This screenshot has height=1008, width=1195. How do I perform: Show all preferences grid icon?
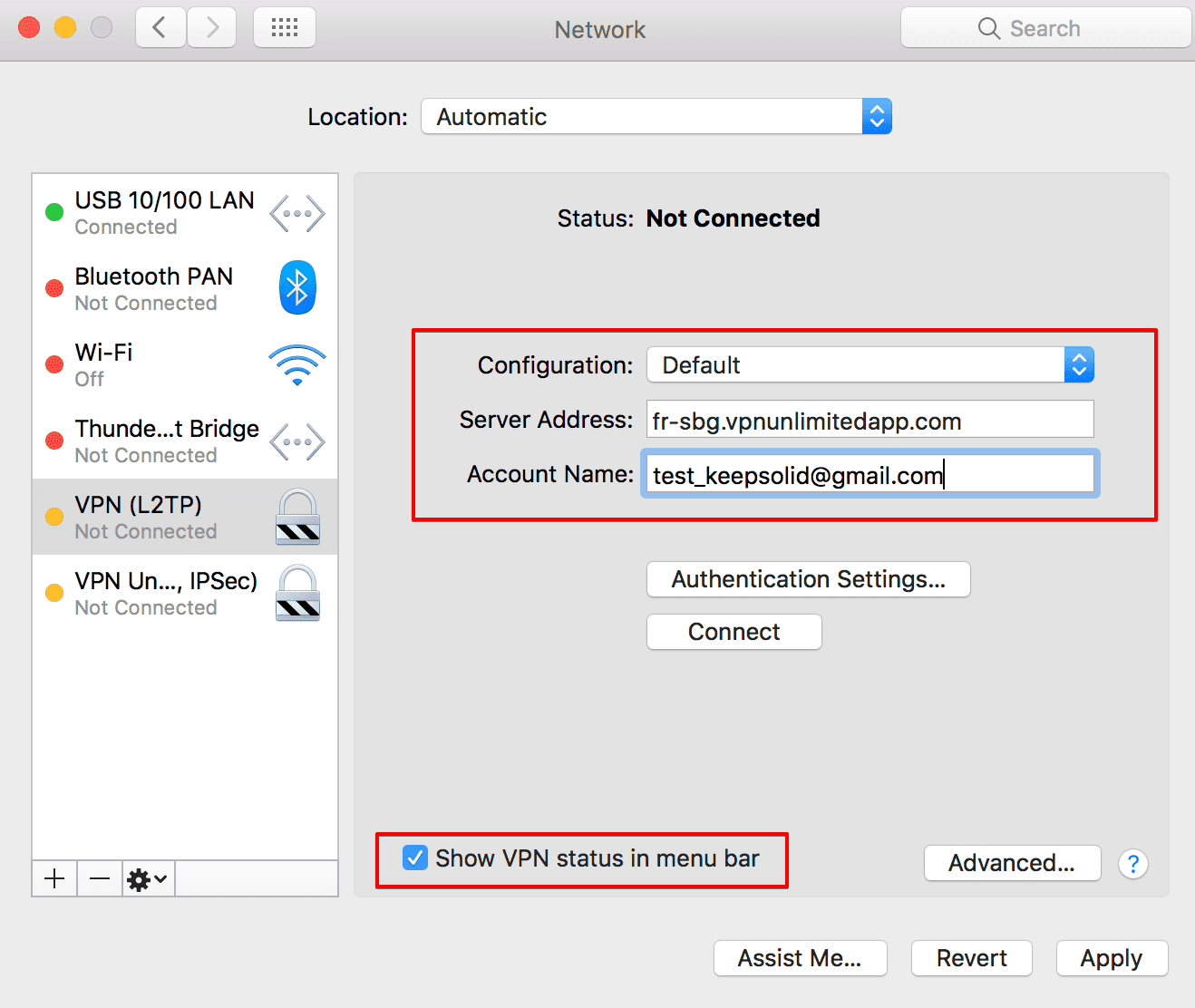click(x=285, y=28)
